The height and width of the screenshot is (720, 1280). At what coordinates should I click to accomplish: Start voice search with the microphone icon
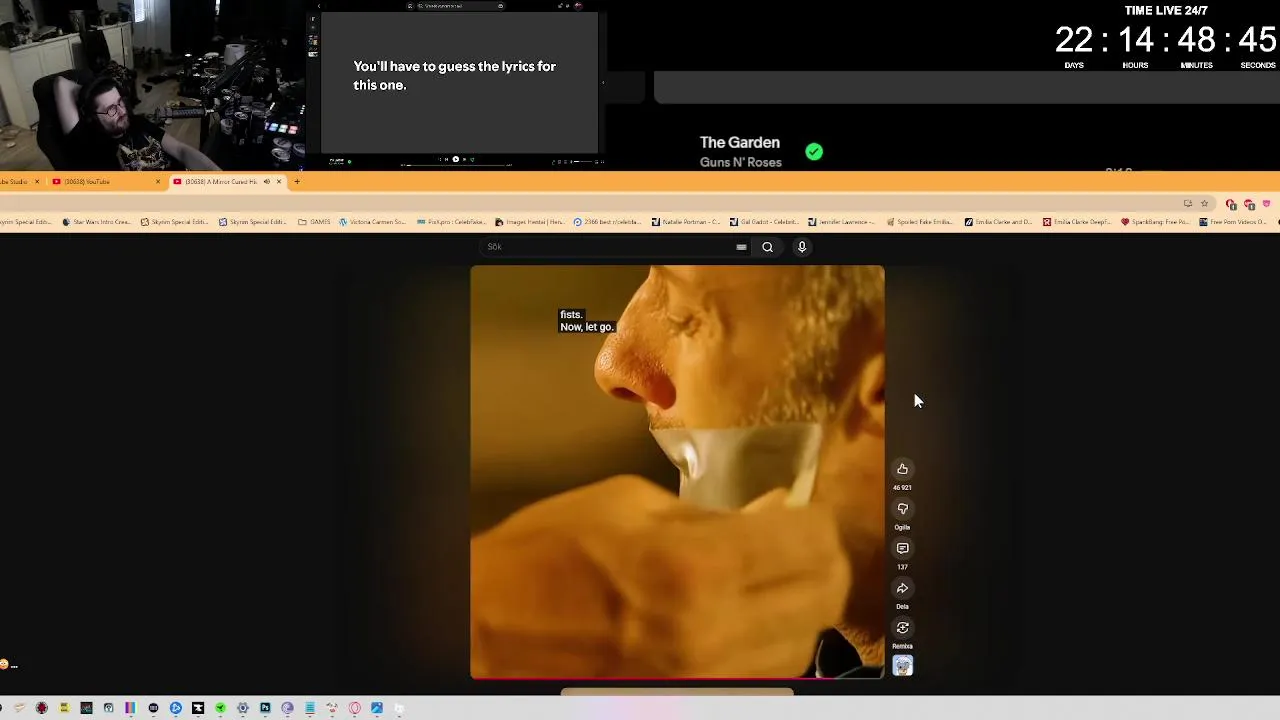click(x=801, y=247)
